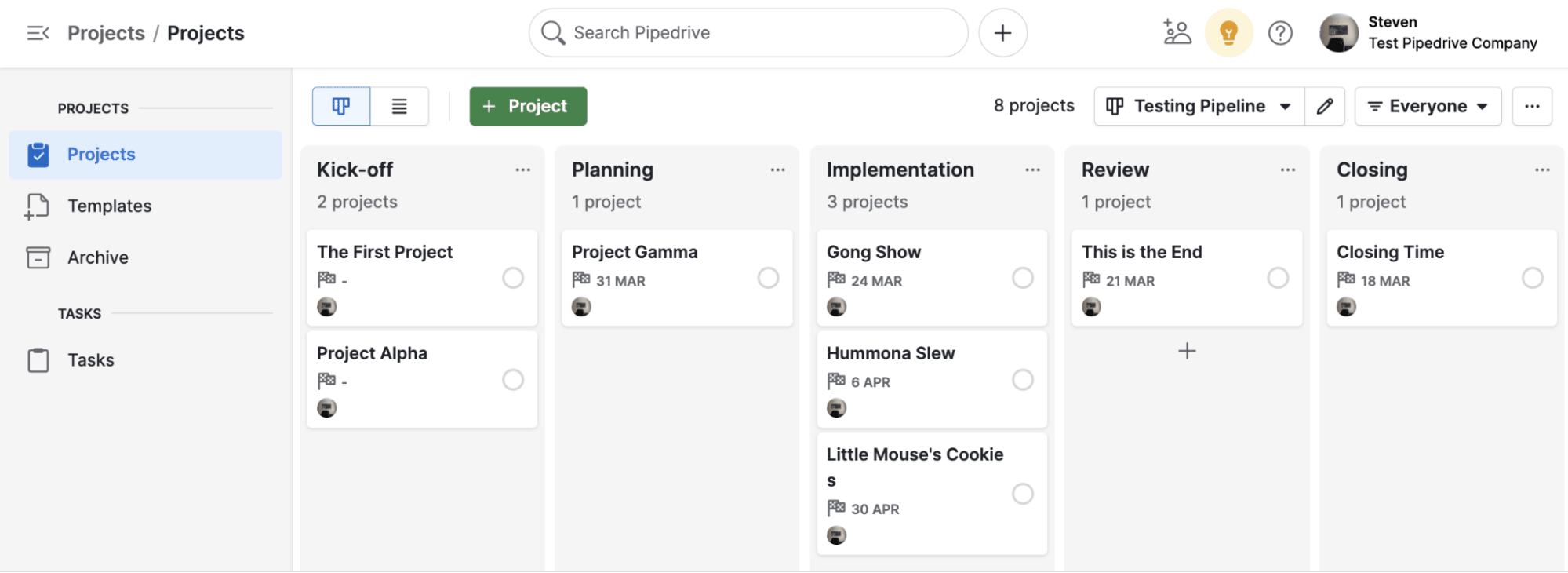
Task: Add a project in the Review column
Action: tap(1186, 351)
